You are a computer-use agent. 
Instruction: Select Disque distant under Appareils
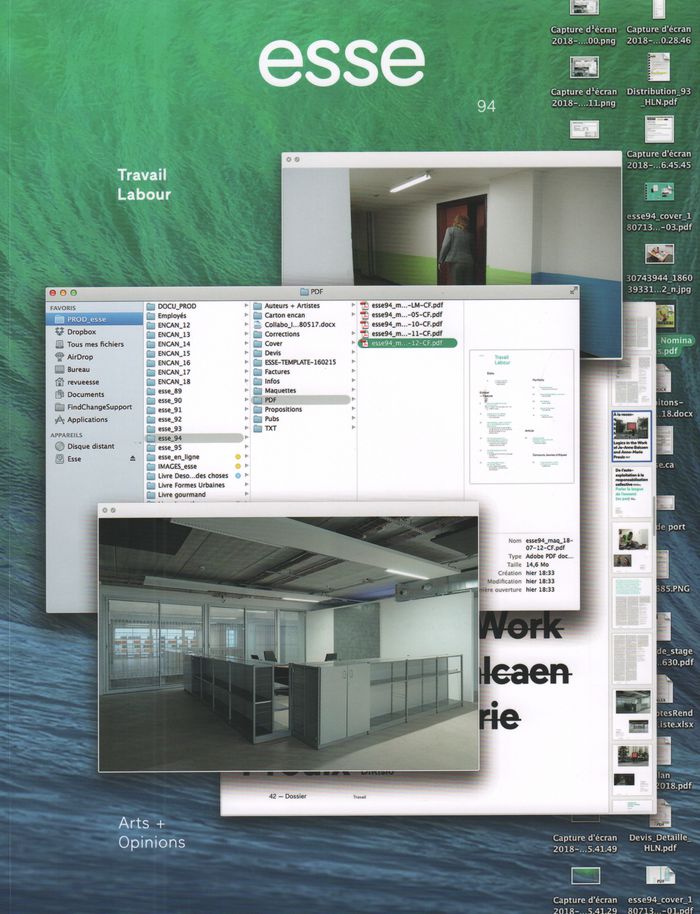91,446
